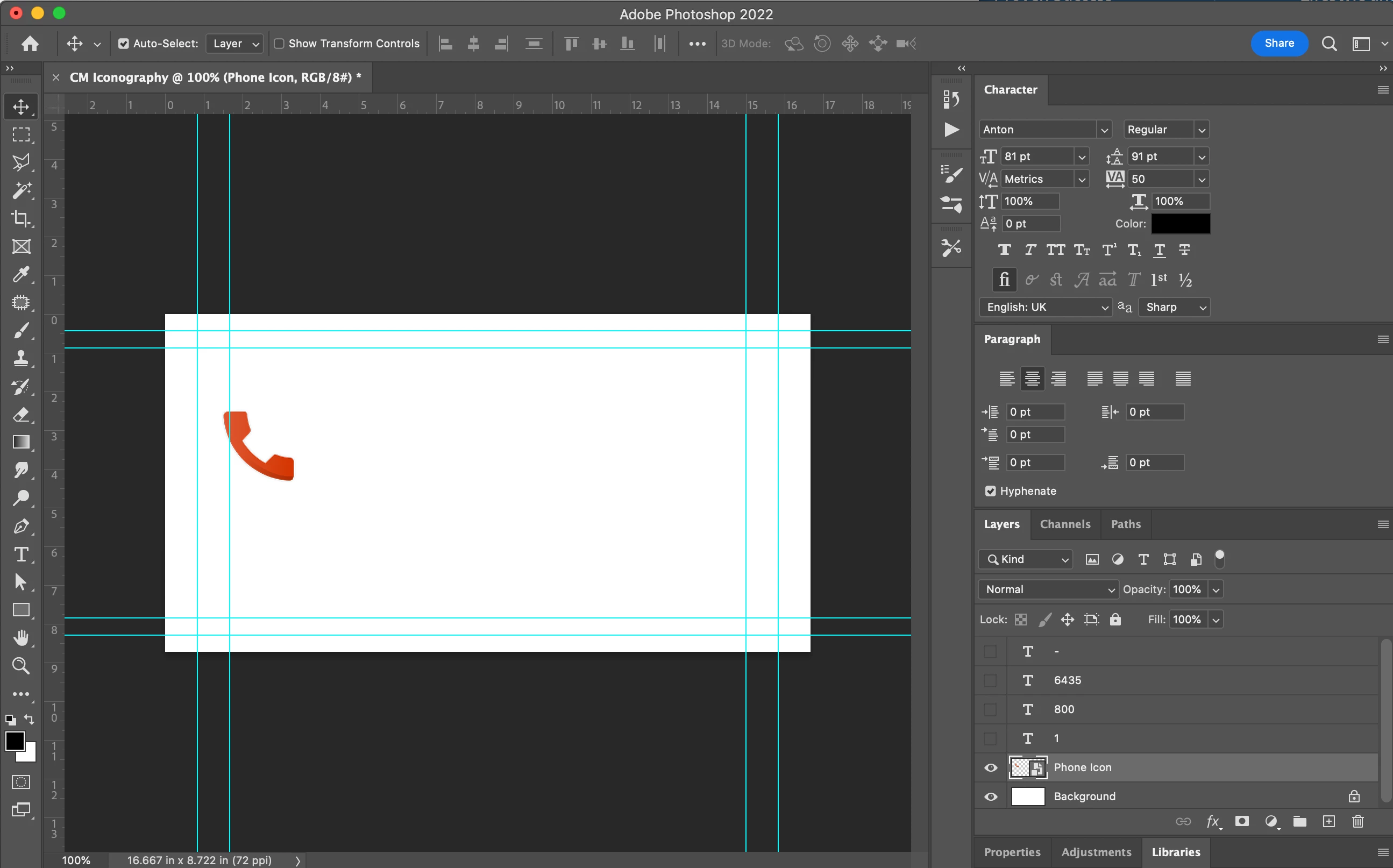The width and height of the screenshot is (1393, 868).
Task: Open the English: UK language dropdown
Action: point(1046,307)
